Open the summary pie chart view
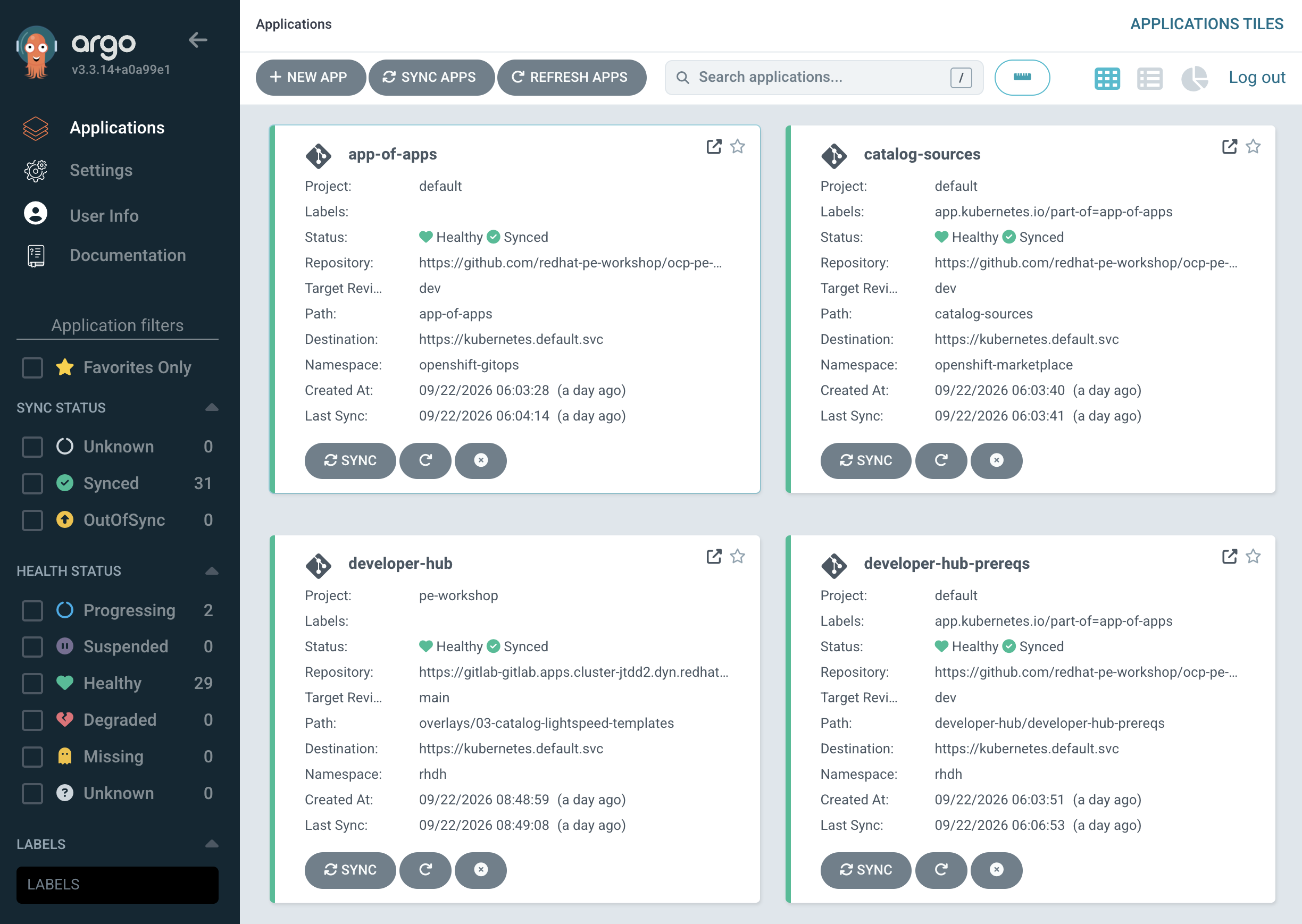 pos(1195,78)
